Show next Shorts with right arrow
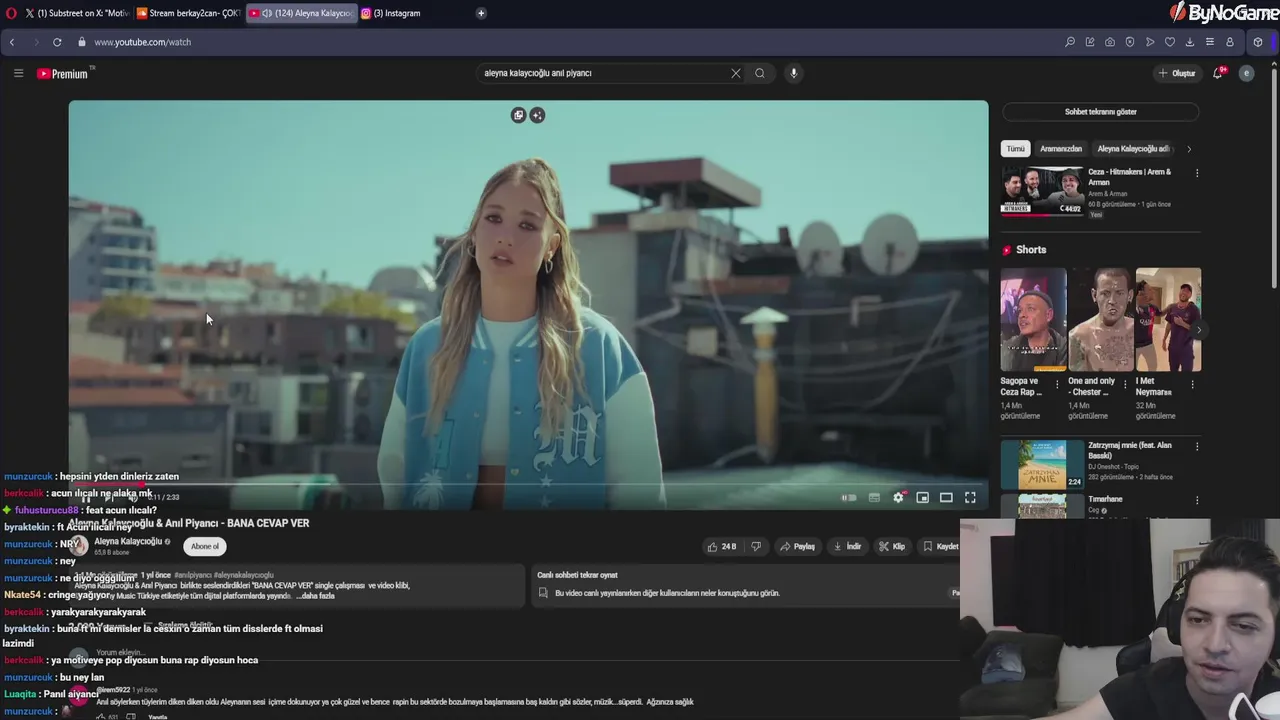The height and width of the screenshot is (720, 1280). click(x=1198, y=330)
